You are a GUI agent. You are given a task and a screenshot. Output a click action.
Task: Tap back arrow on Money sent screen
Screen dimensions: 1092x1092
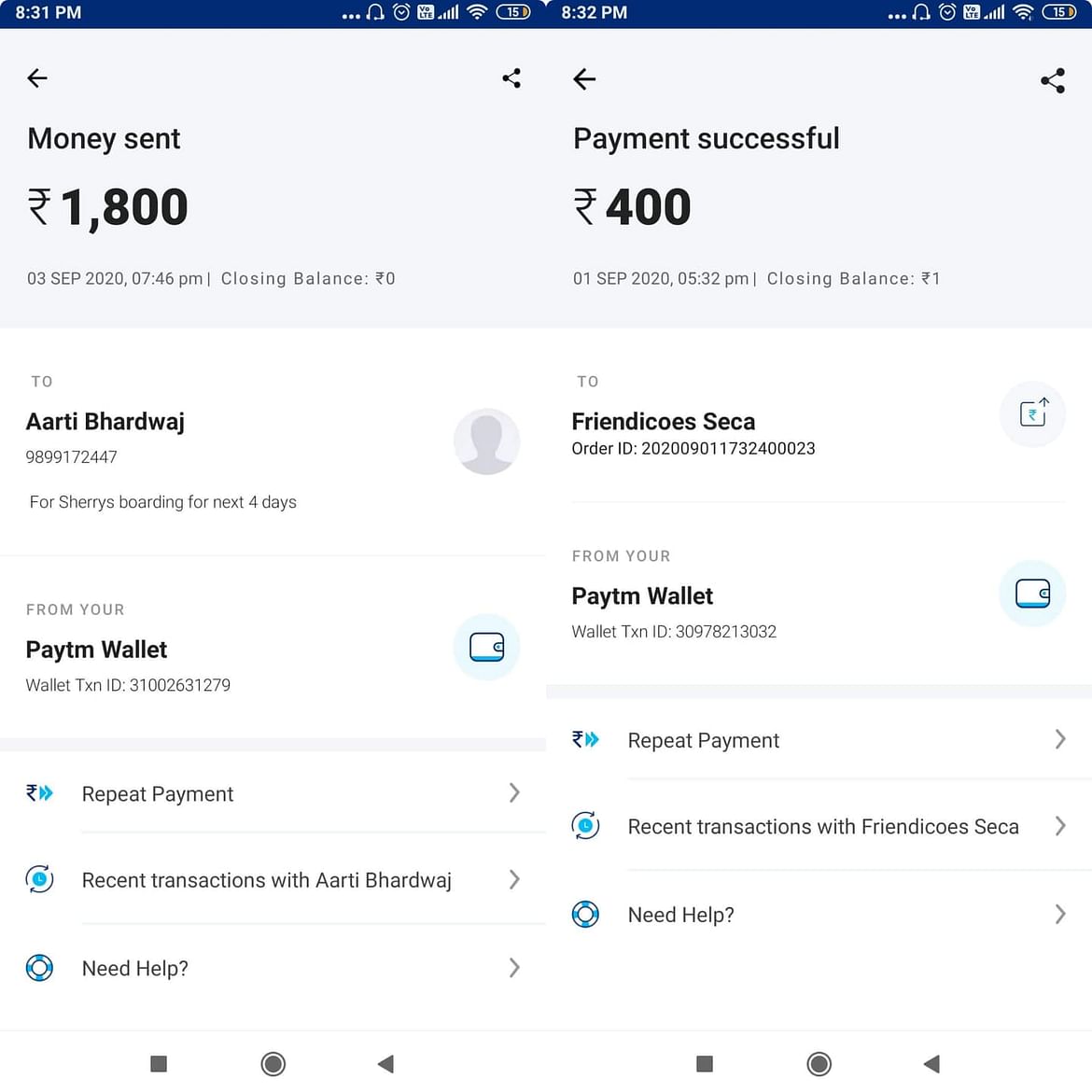point(37,78)
